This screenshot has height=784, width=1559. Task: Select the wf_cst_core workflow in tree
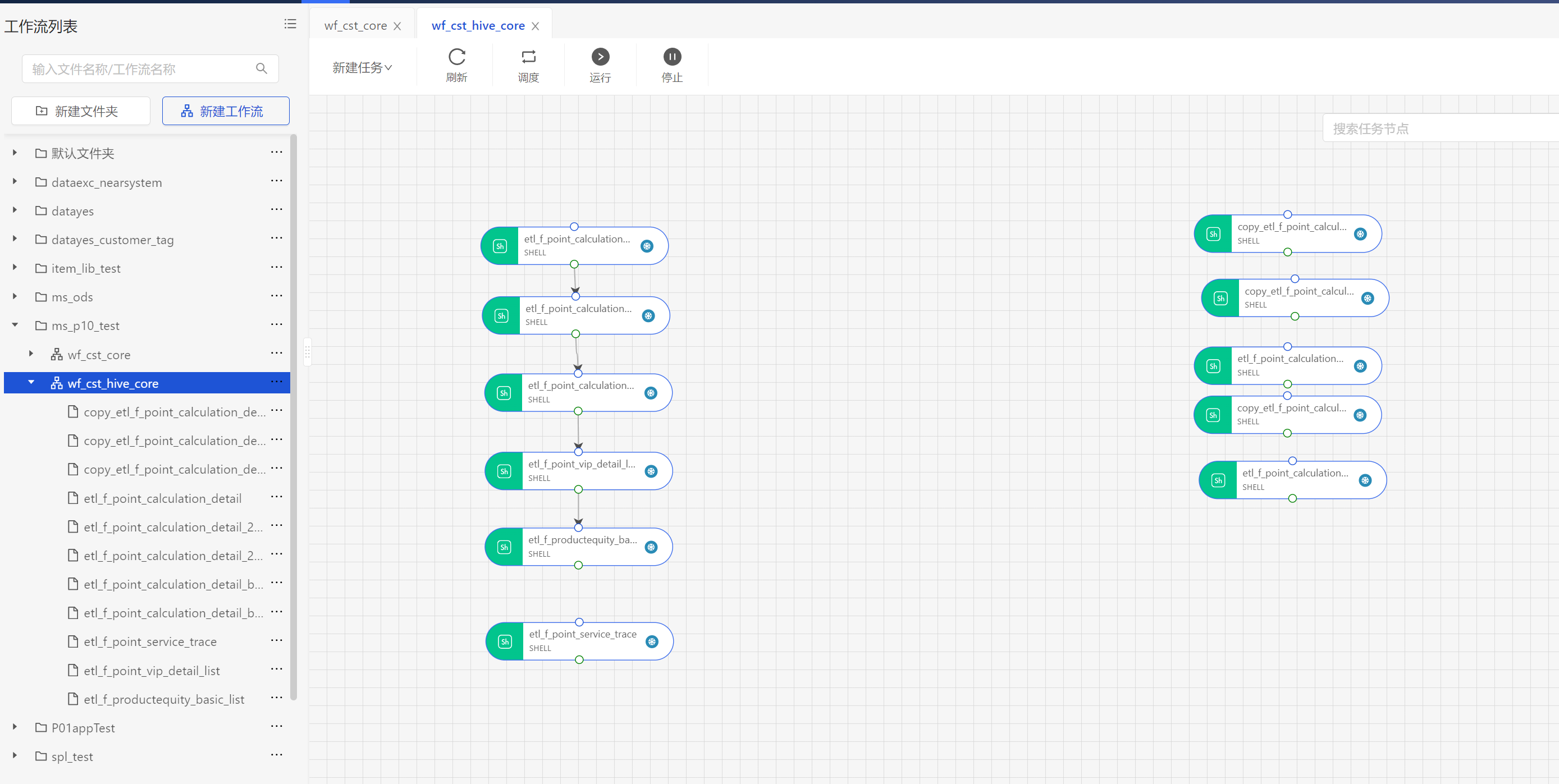pos(99,355)
